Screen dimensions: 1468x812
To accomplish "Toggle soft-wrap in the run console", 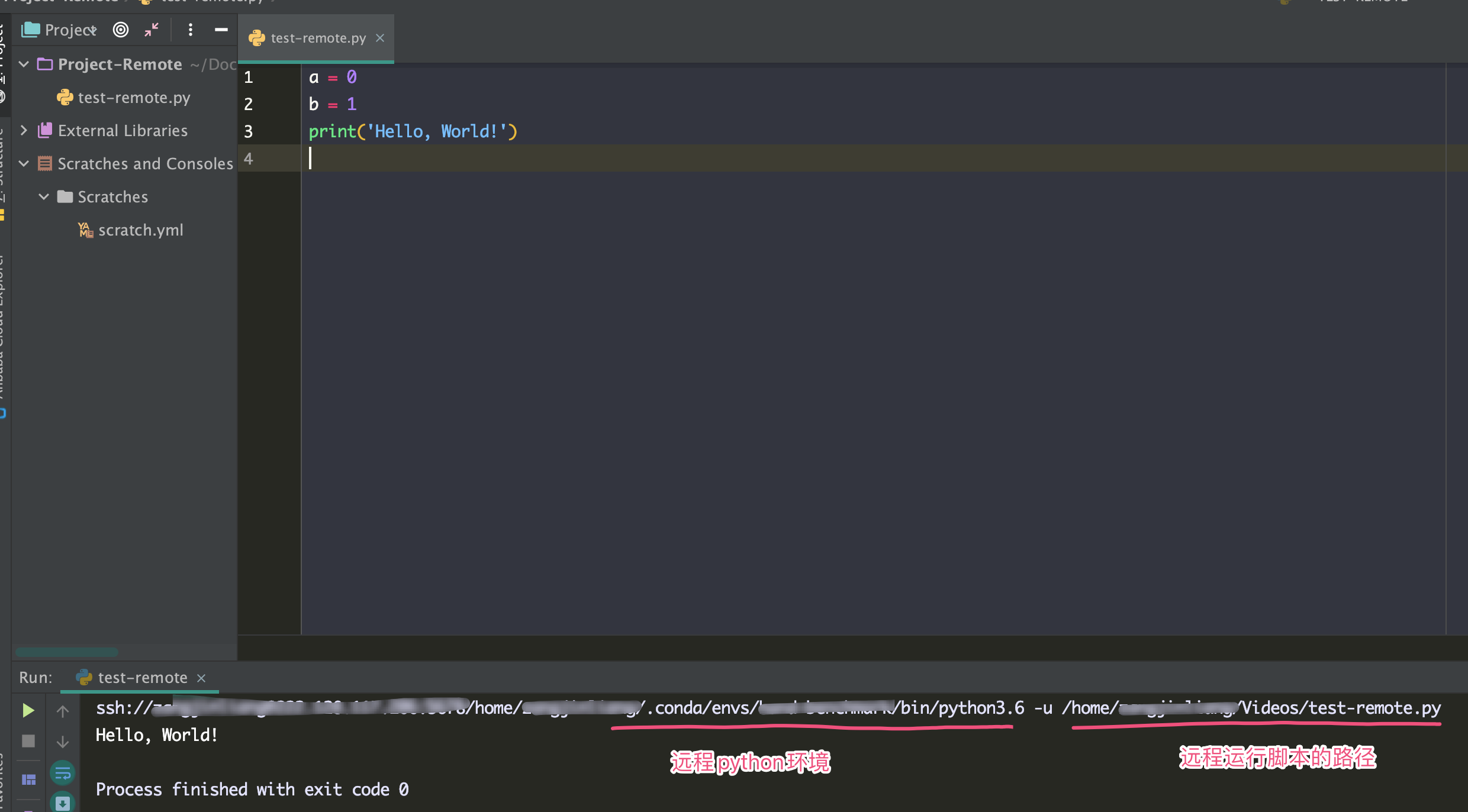I will [x=63, y=773].
